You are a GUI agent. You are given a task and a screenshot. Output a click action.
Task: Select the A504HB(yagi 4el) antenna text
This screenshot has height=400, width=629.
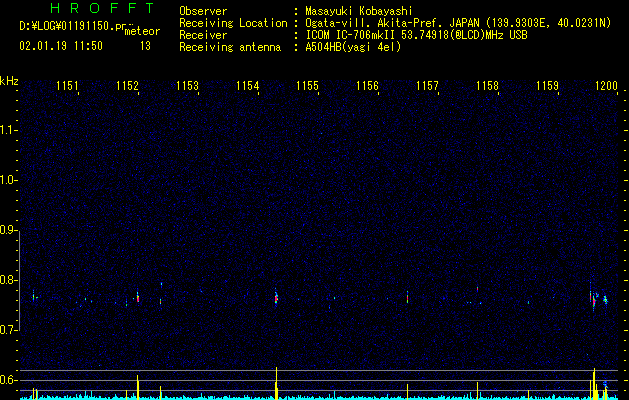(353, 47)
